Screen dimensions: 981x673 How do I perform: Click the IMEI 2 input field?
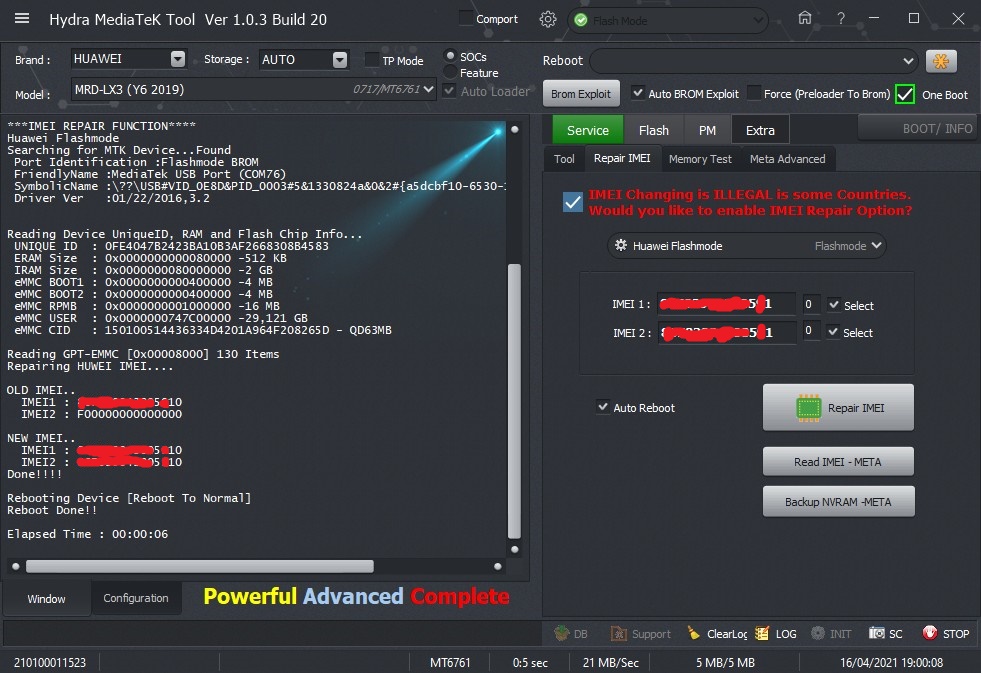click(x=726, y=332)
